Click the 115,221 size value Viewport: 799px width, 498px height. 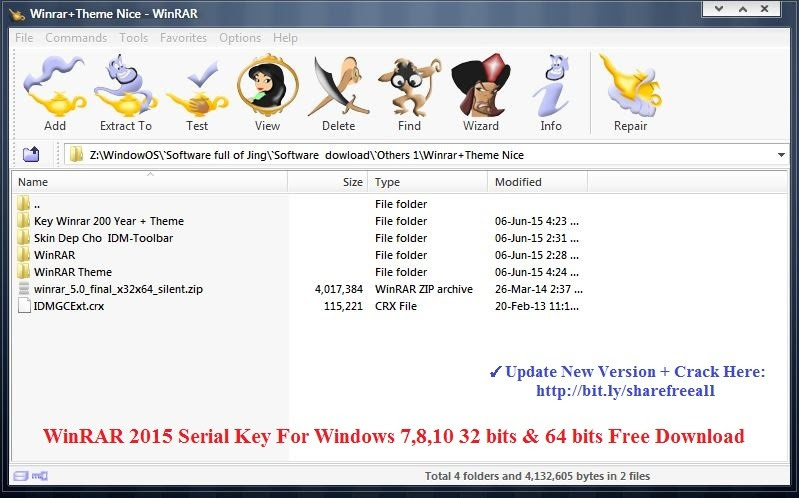[x=343, y=306]
